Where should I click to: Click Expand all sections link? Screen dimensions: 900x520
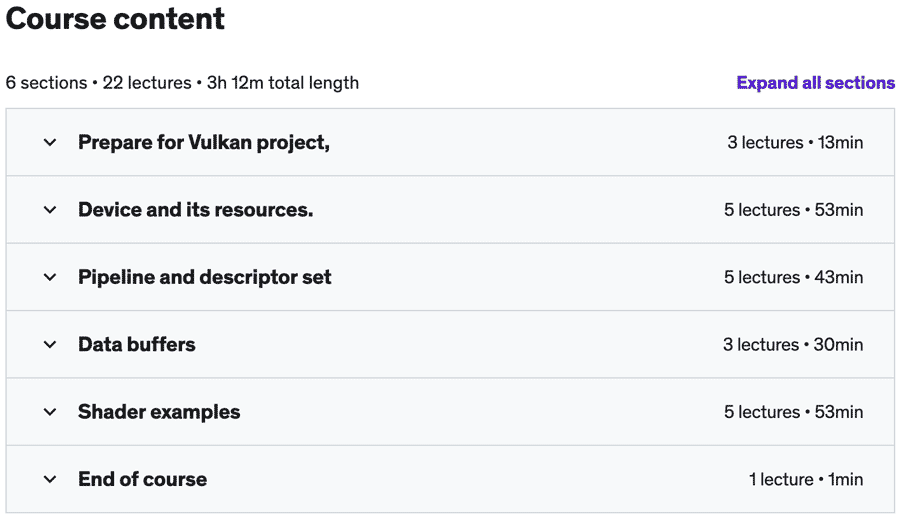(815, 83)
